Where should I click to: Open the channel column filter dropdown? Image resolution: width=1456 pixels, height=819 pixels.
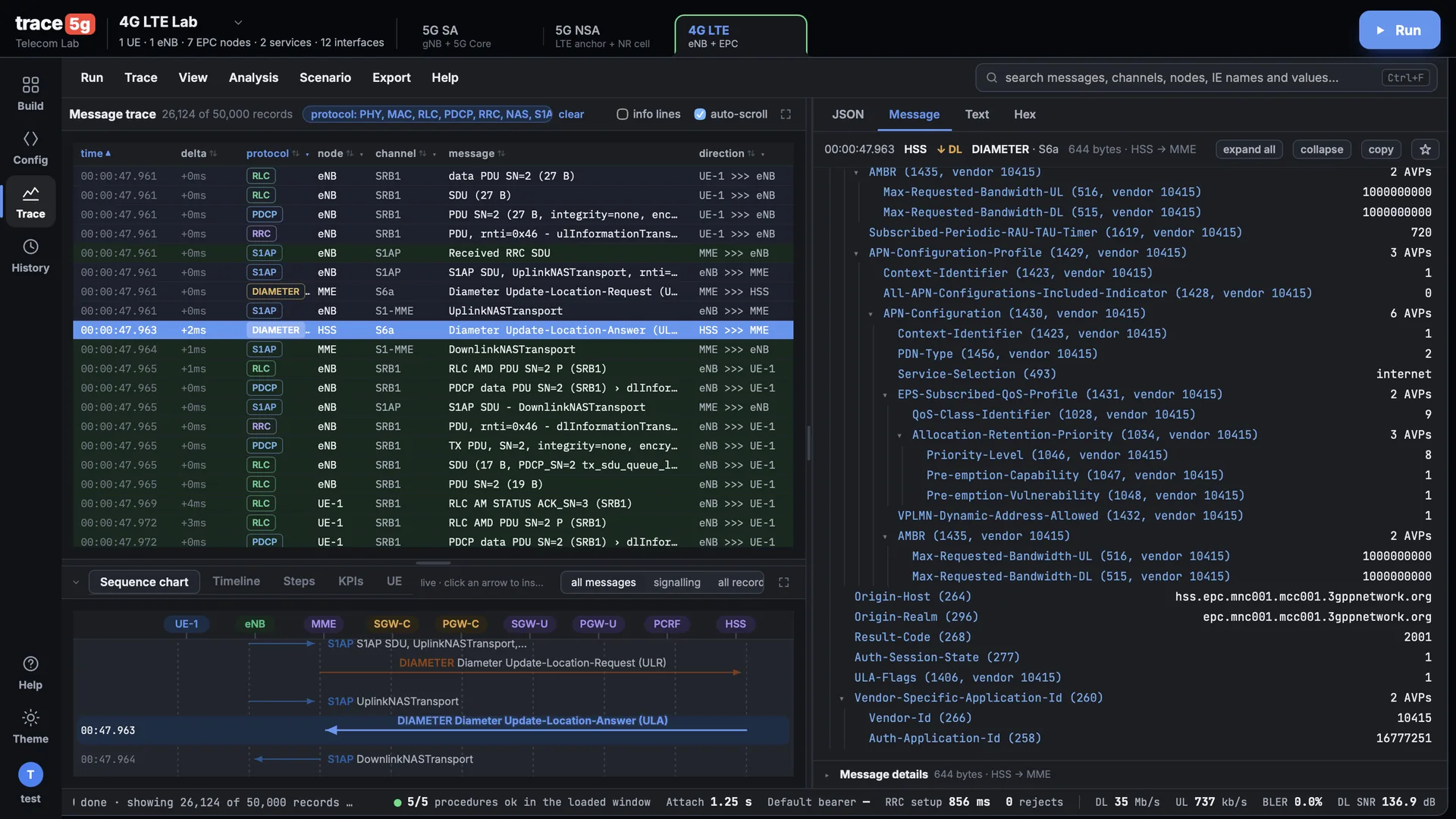tap(434, 154)
